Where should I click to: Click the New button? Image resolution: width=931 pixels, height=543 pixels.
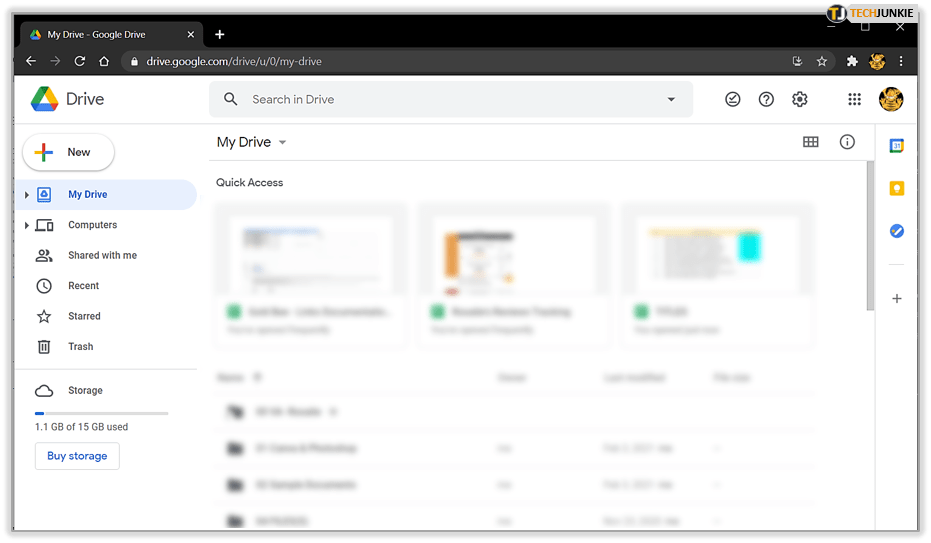(x=69, y=152)
